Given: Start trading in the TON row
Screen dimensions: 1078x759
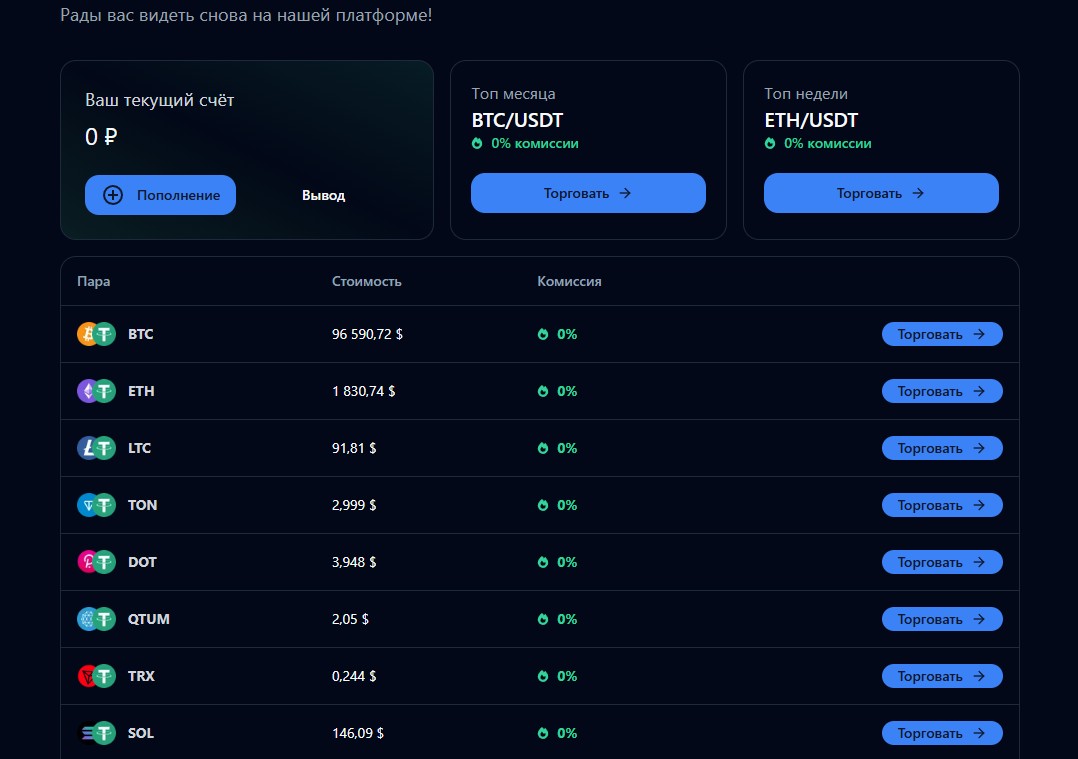Looking at the screenshot, I should point(941,505).
